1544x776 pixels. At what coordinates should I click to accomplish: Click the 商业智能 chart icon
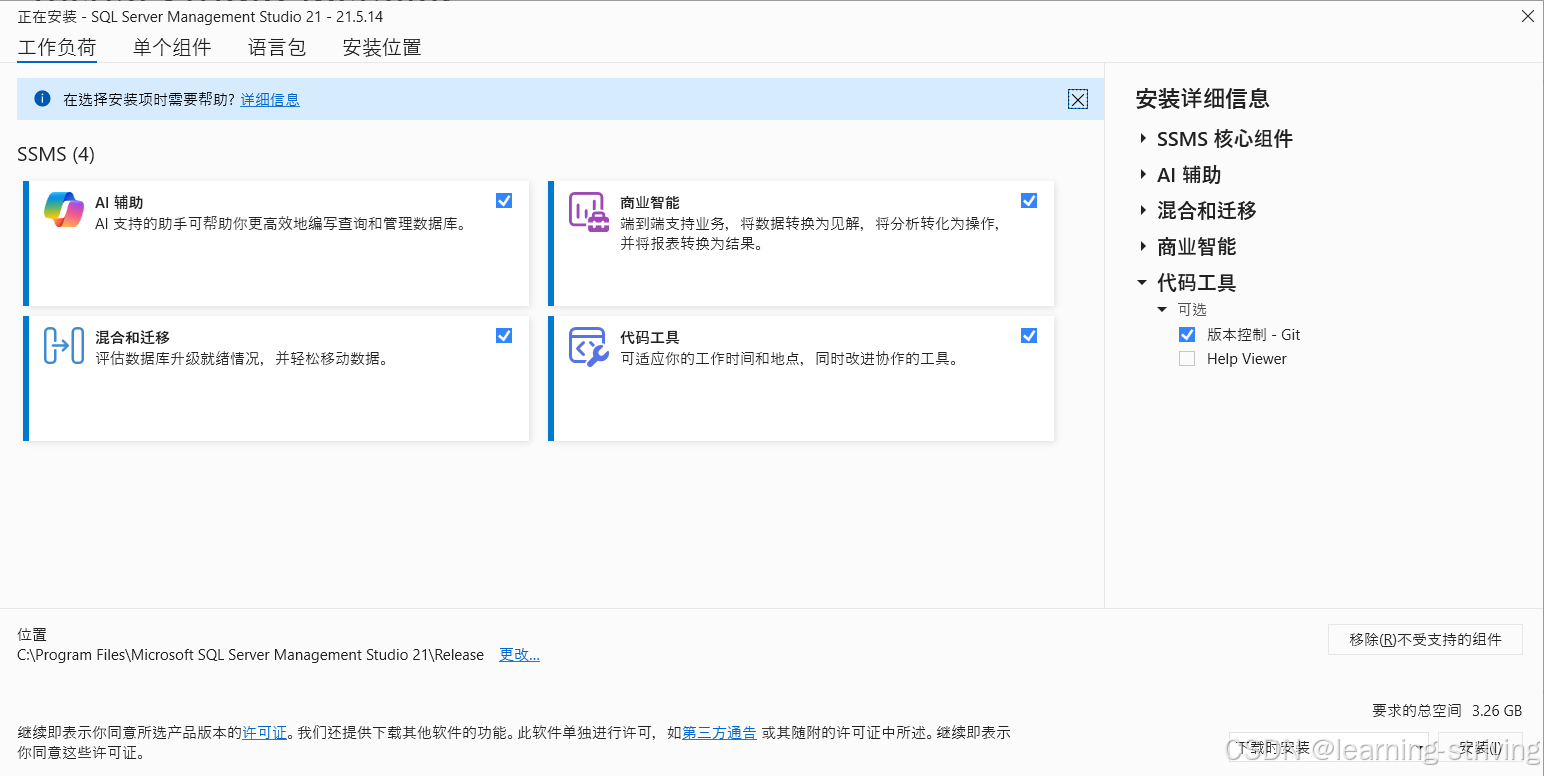pos(588,211)
